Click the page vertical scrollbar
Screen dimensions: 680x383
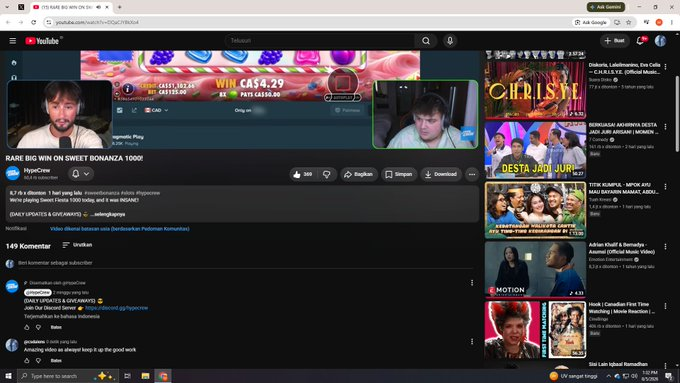pyautogui.click(x=677, y=114)
